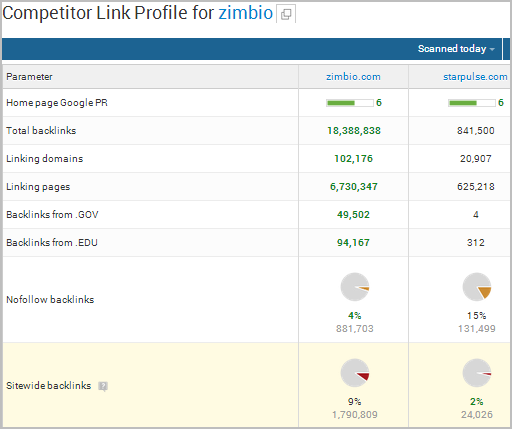Click the value 20,907
Image resolution: width=512 pixels, height=429 pixels.
pyautogui.click(x=476, y=159)
